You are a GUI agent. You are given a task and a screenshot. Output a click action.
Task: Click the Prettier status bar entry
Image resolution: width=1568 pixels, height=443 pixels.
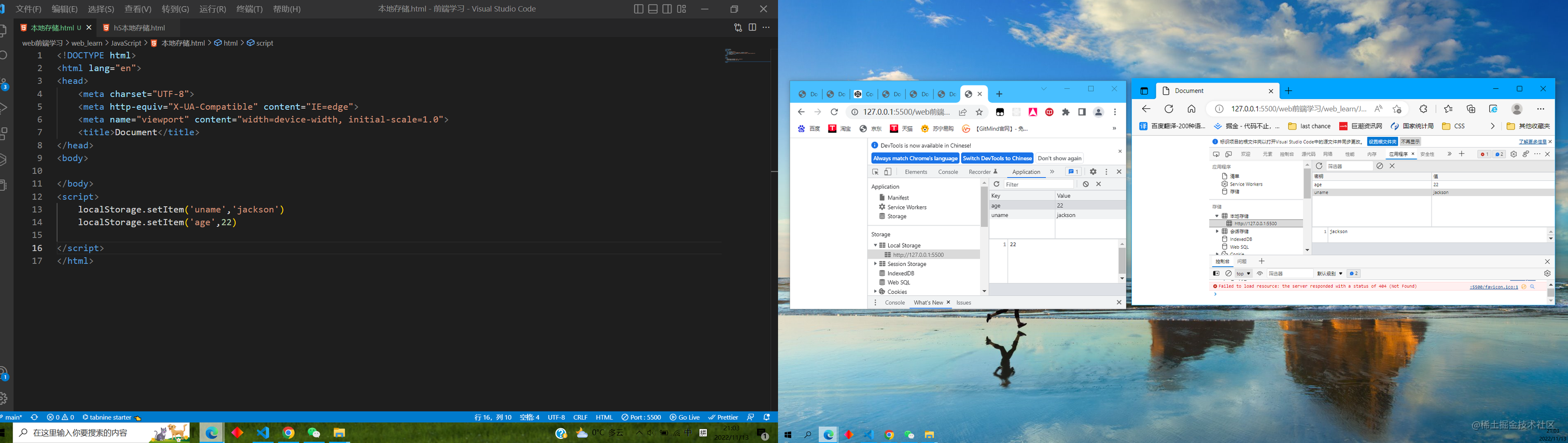723,418
